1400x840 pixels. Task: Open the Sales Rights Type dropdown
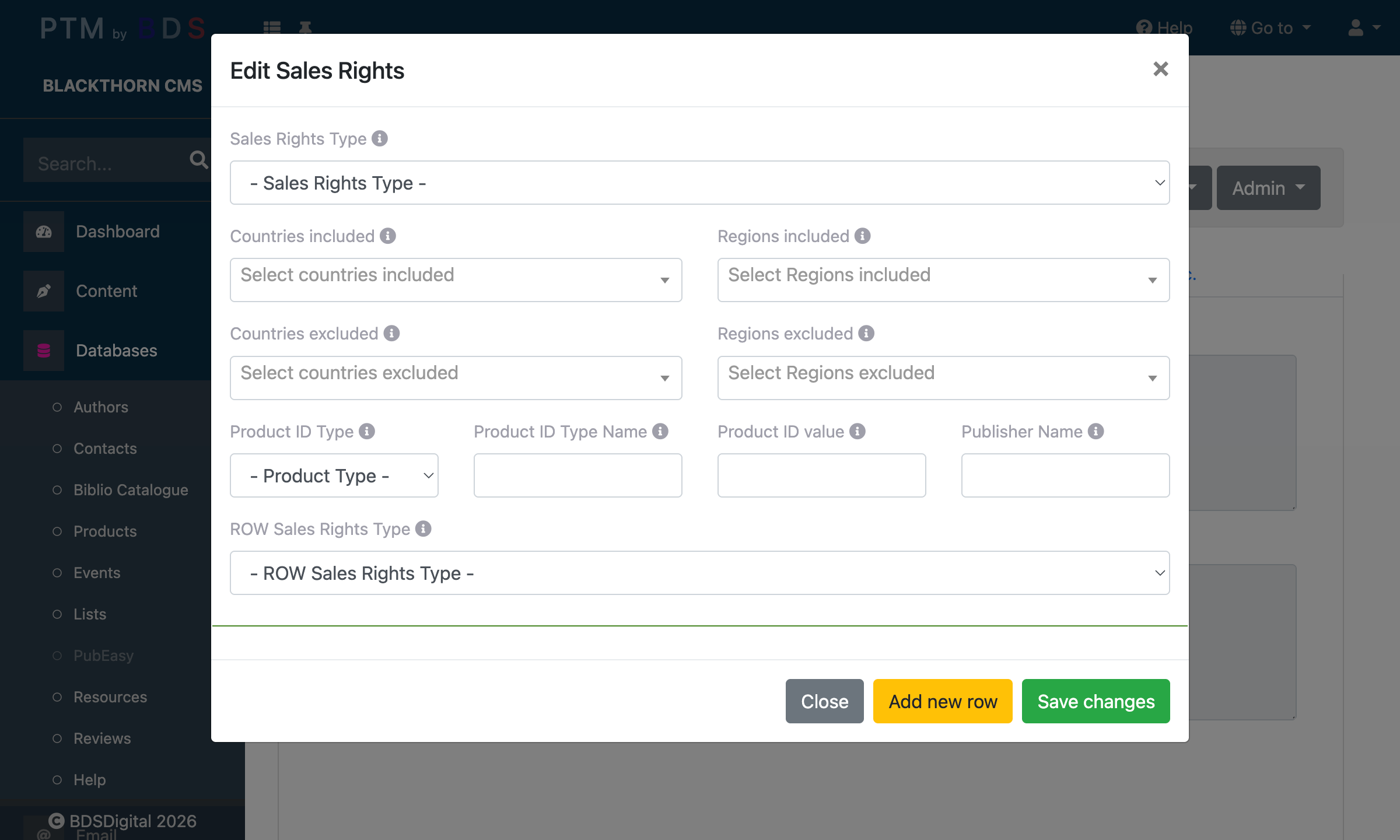pyautogui.click(x=699, y=183)
